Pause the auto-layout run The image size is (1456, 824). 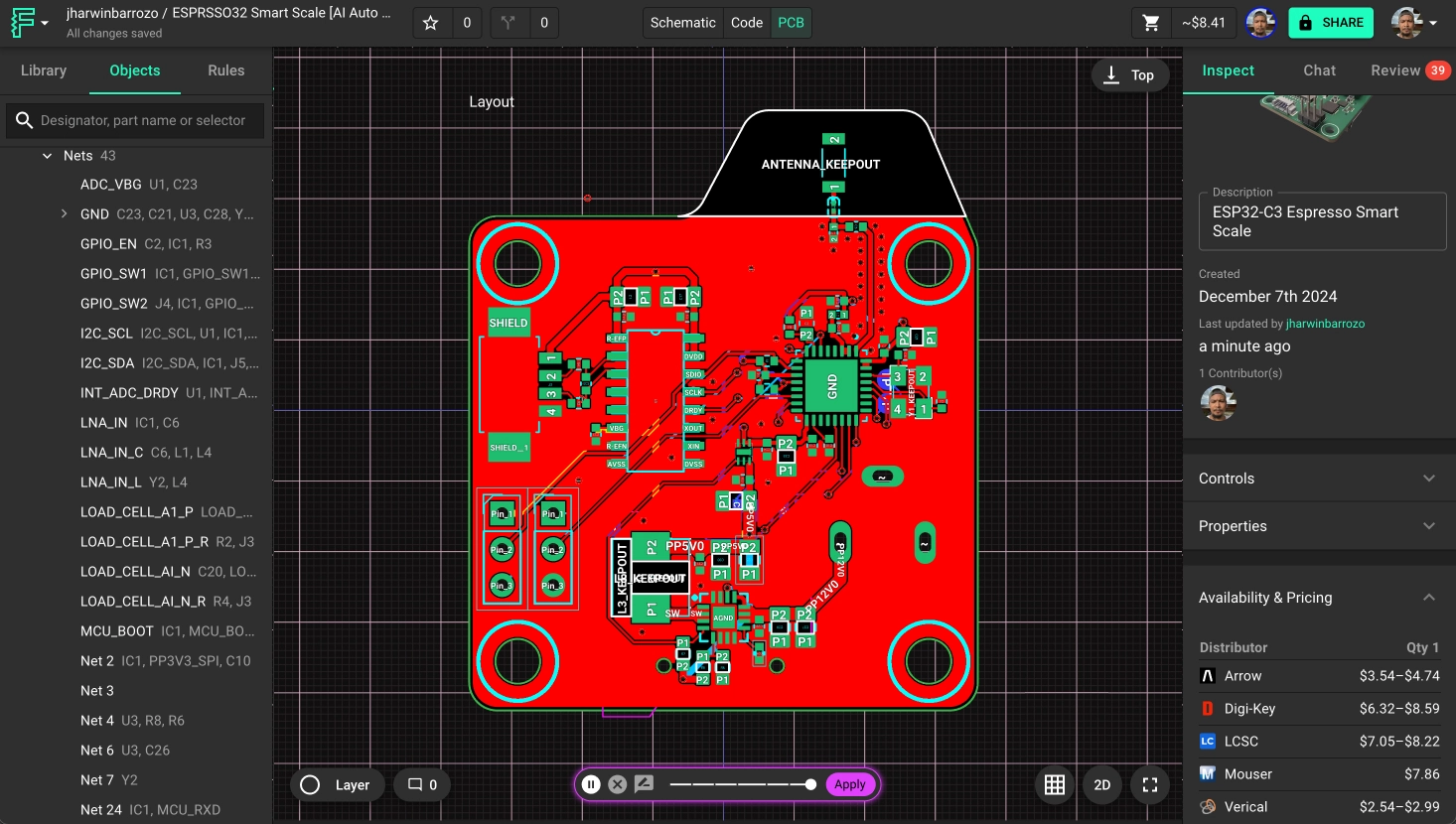tap(591, 784)
